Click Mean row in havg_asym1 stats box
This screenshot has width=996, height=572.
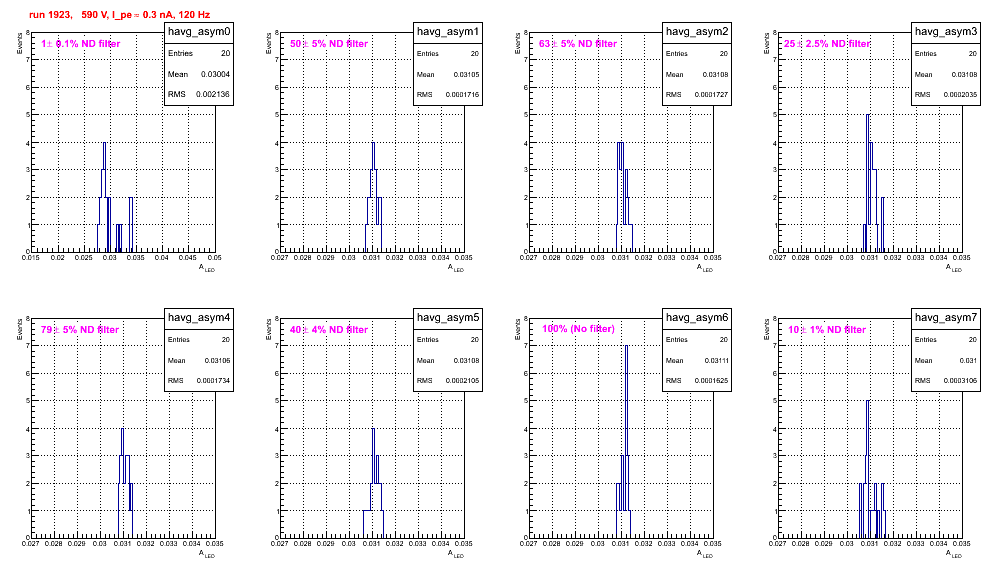[x=448, y=74]
